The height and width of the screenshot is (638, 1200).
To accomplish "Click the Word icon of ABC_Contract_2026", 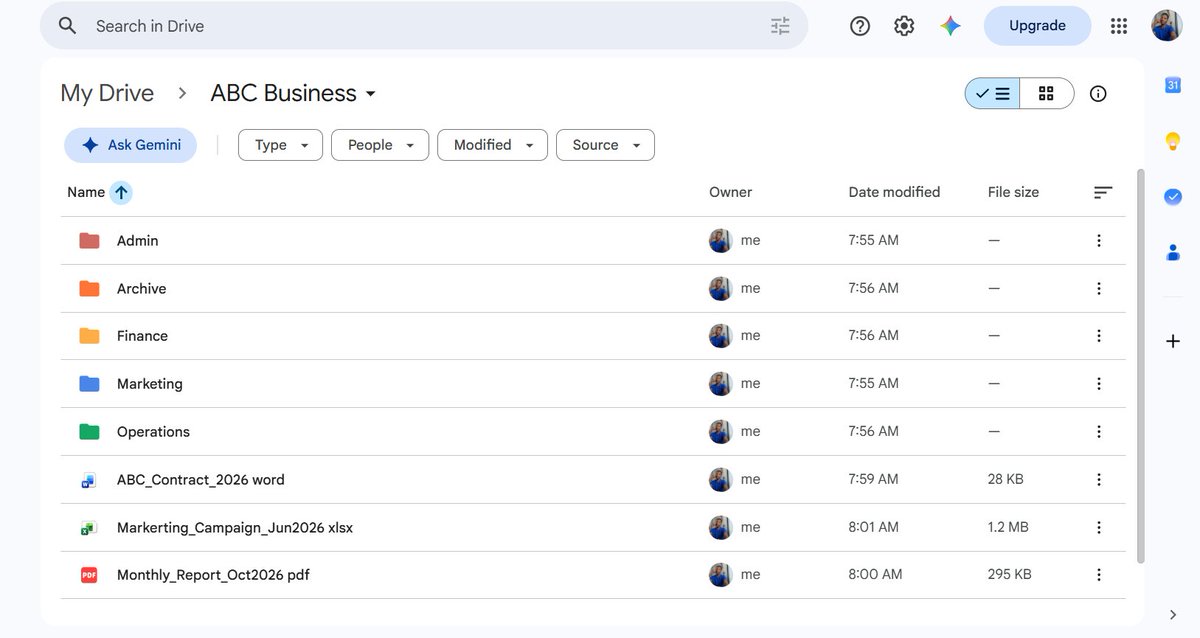I will click(89, 480).
